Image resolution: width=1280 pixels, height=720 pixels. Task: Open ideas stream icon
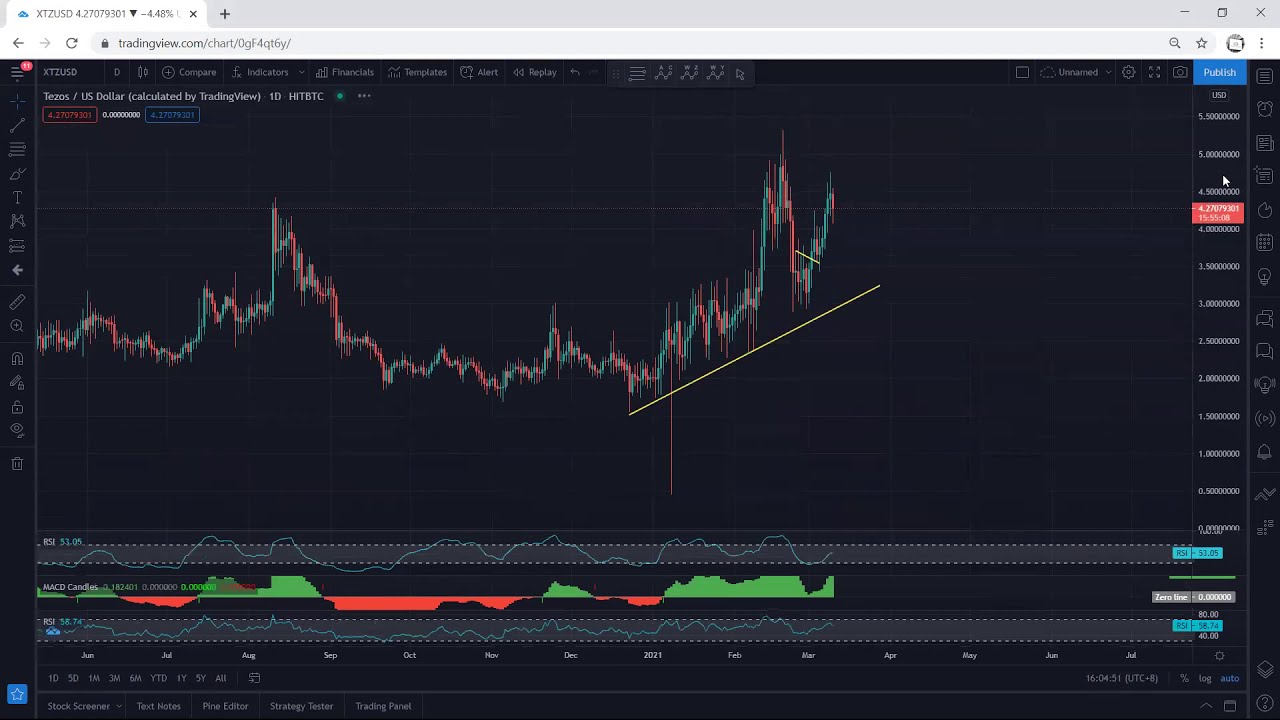(1264, 384)
